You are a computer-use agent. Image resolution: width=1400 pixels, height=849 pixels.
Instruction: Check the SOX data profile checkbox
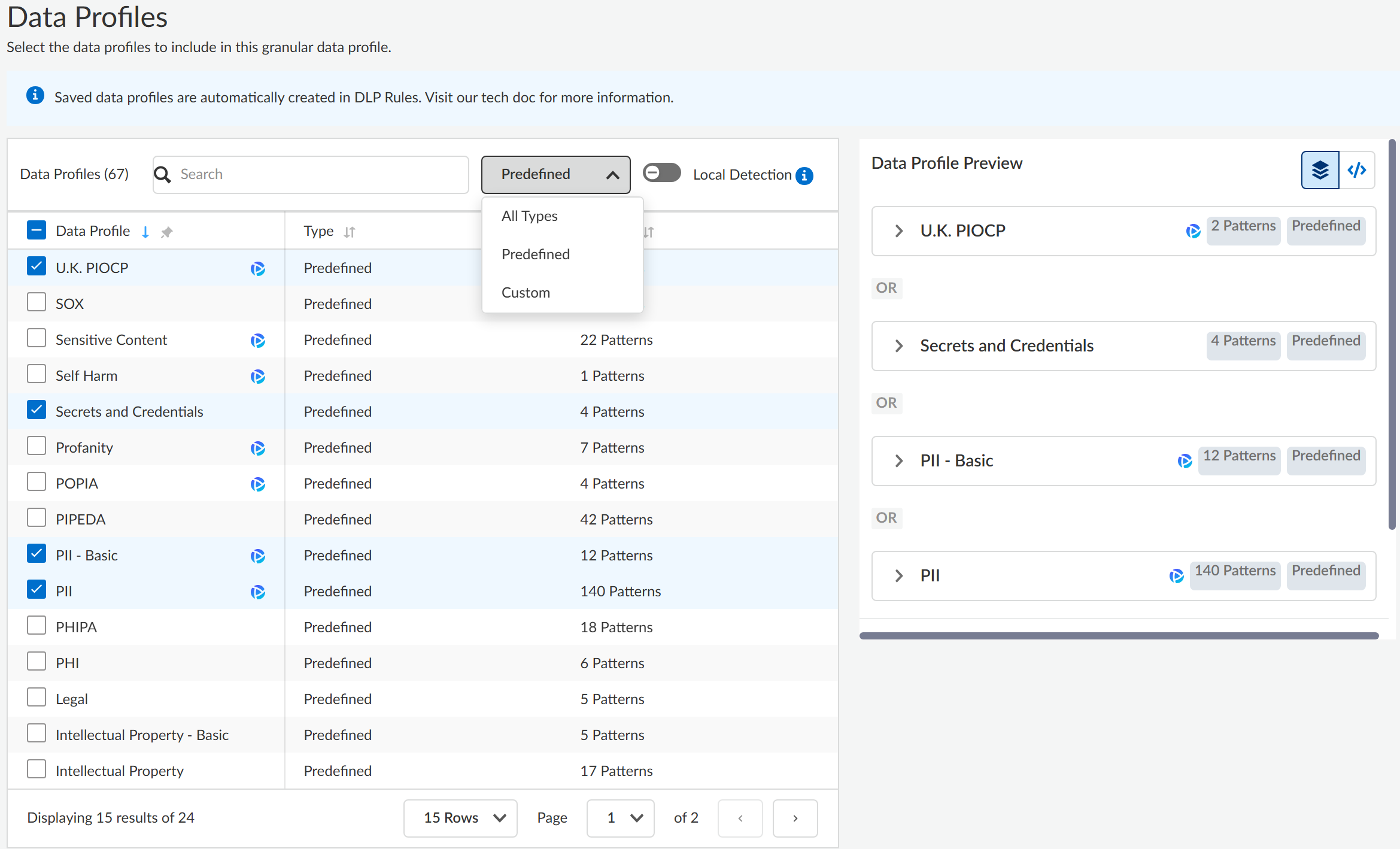[x=37, y=302]
